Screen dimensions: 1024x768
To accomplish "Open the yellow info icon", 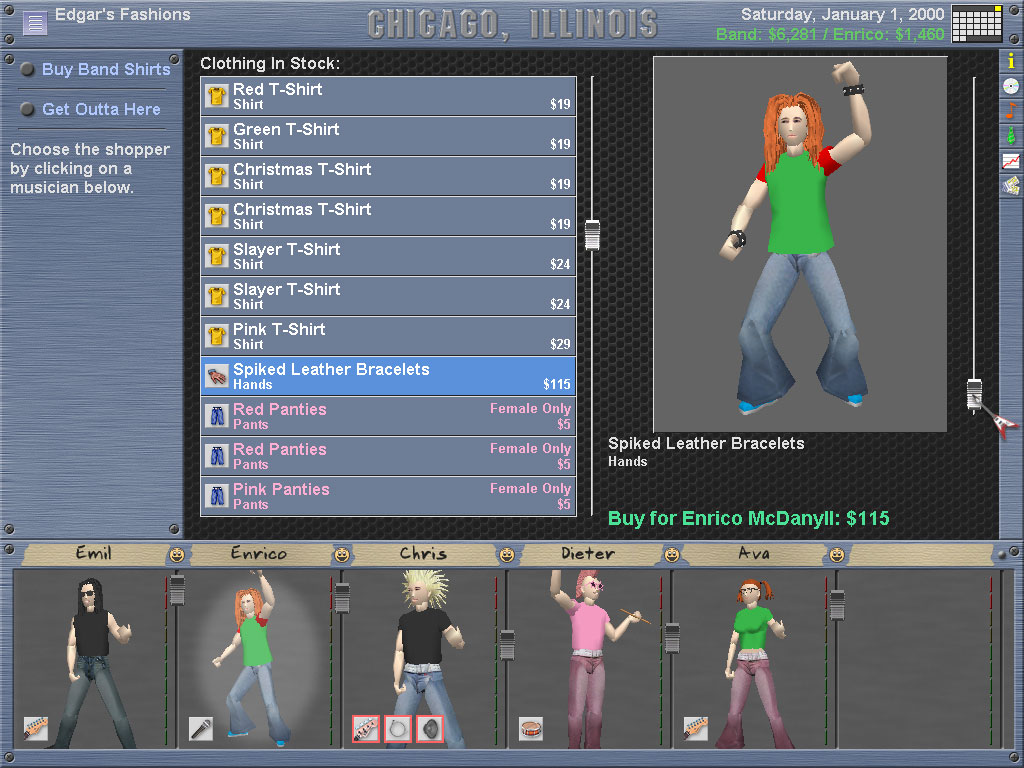I will (1011, 61).
